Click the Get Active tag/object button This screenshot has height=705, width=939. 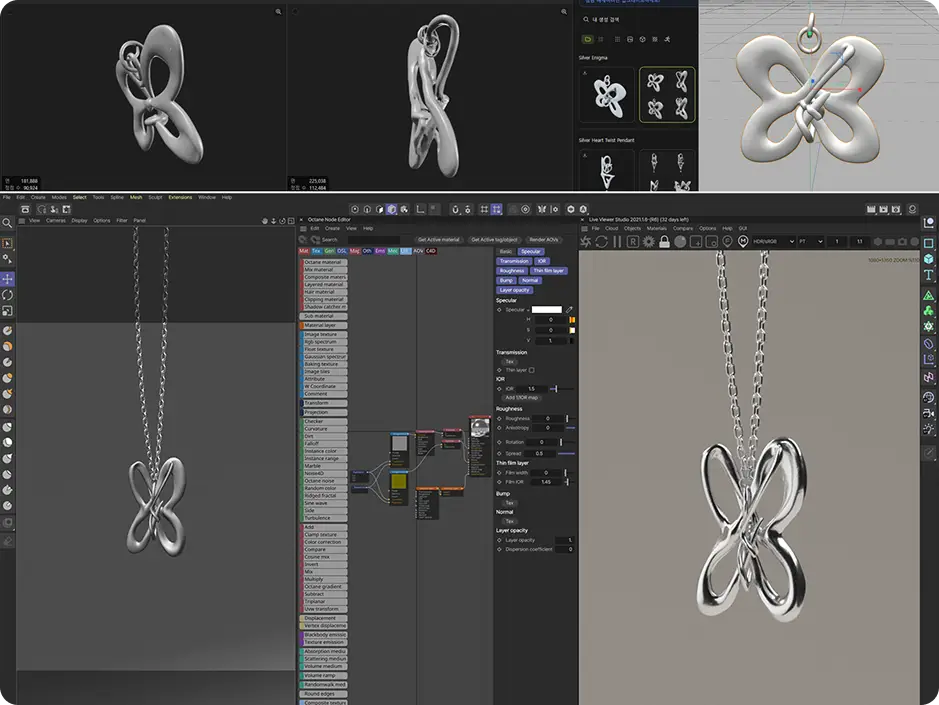(494, 240)
